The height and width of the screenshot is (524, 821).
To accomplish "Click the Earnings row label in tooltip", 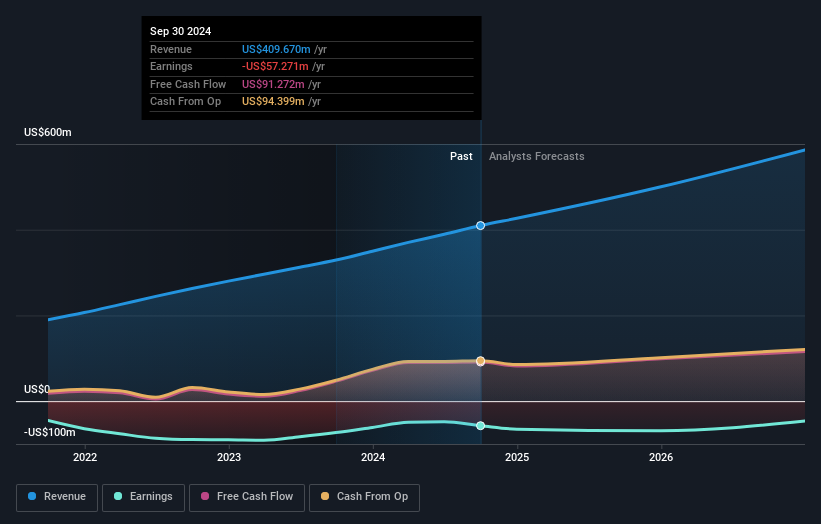I will (x=171, y=66).
